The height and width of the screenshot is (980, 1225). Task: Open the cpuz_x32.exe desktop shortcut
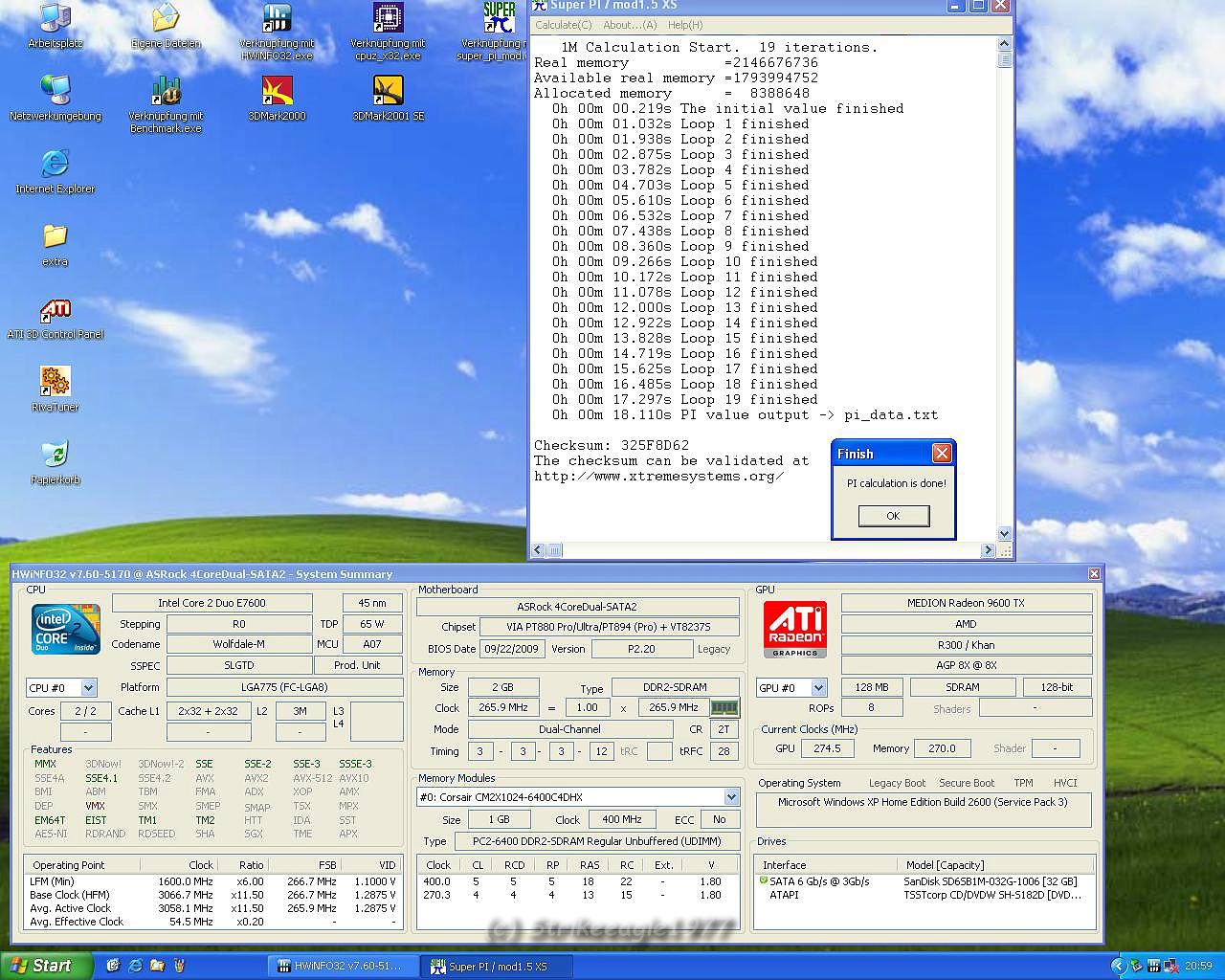click(x=388, y=19)
